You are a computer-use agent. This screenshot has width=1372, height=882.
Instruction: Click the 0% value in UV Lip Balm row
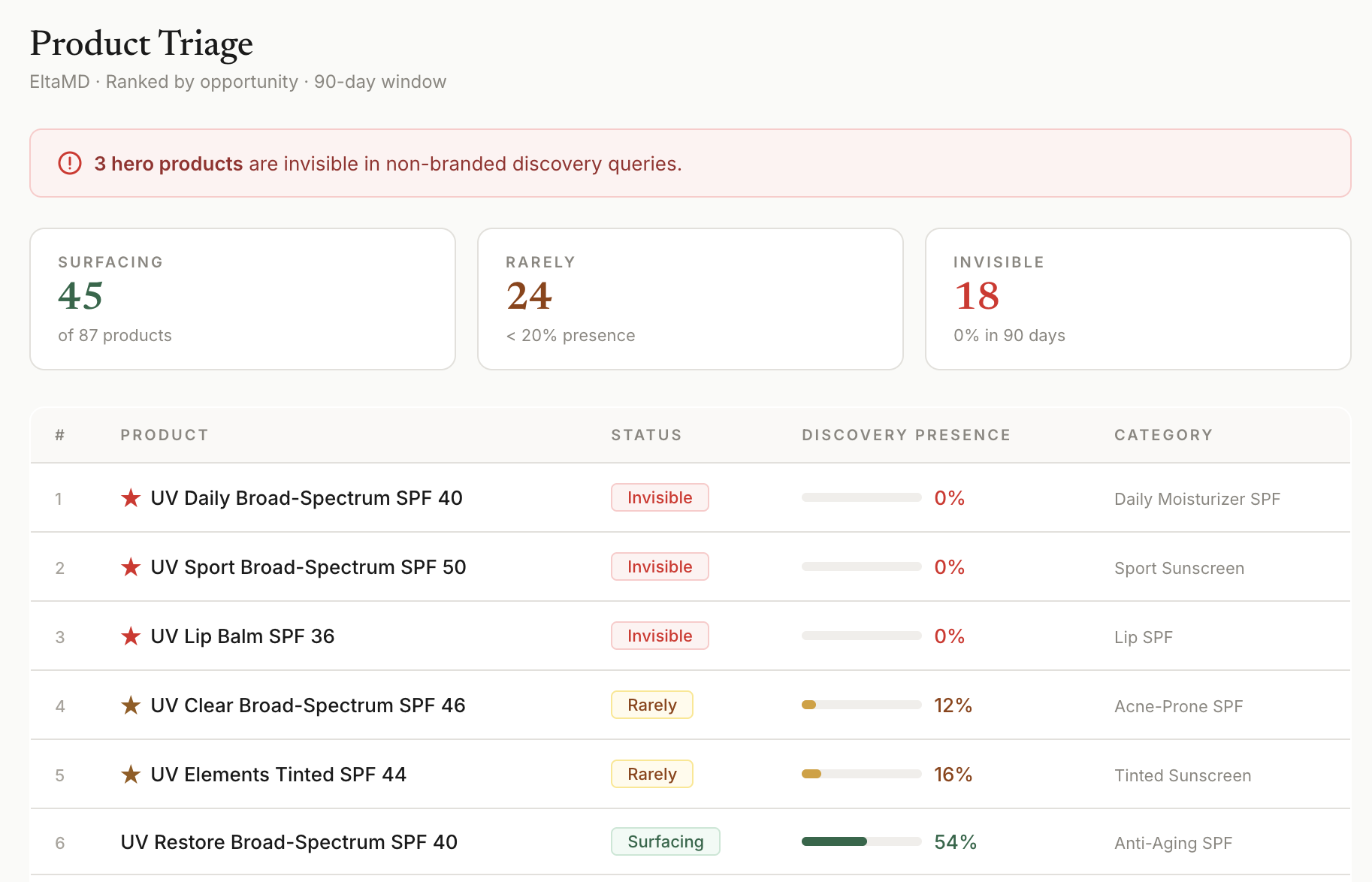pyautogui.click(x=950, y=636)
